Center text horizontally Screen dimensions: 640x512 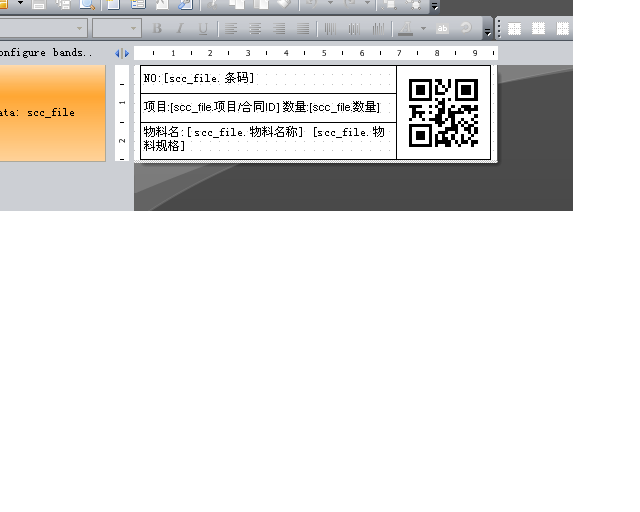pos(255,29)
